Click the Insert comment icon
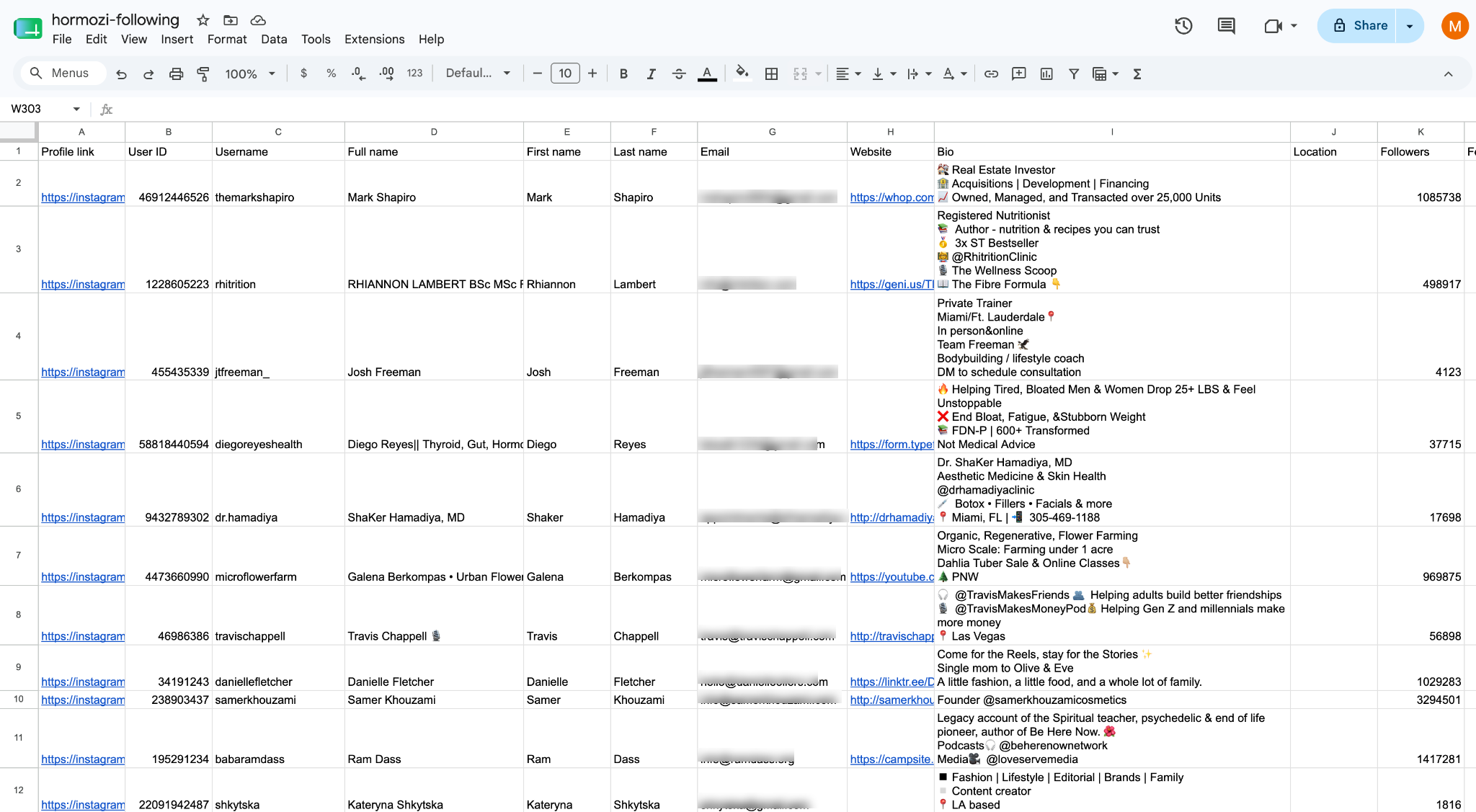 click(1018, 73)
